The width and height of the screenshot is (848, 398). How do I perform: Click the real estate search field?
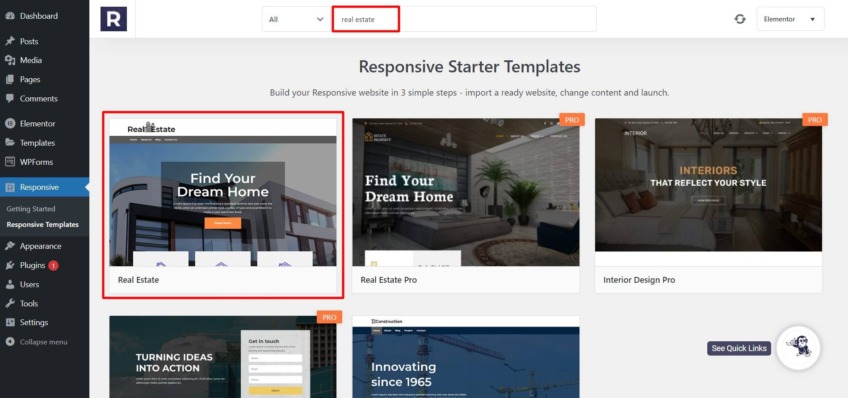point(464,19)
